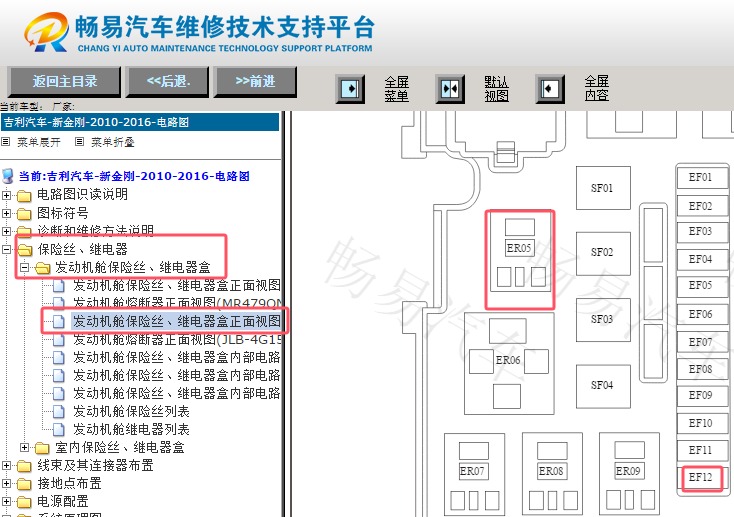Expand the 接地点布置 folder
Image resolution: width=734 pixels, height=517 pixels.
coord(7,483)
